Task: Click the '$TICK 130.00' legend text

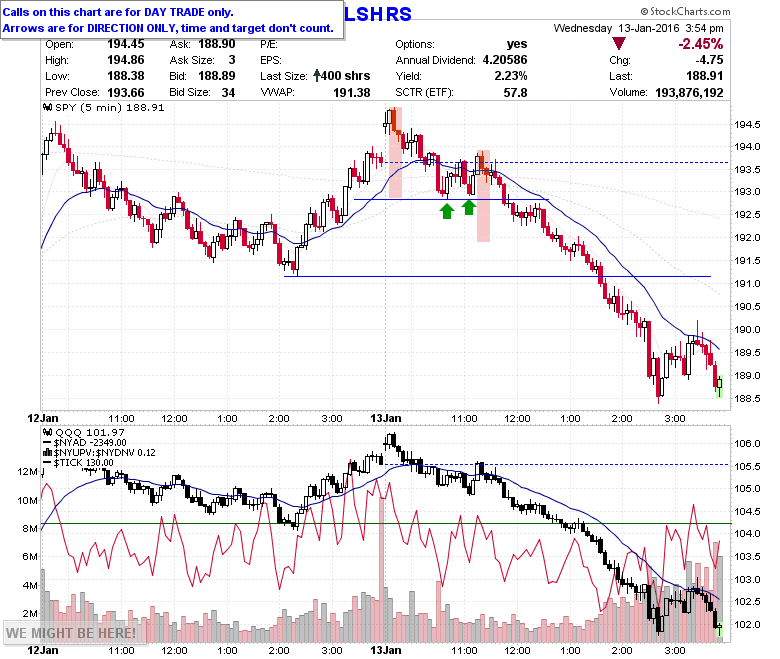Action: pyautogui.click(x=84, y=463)
